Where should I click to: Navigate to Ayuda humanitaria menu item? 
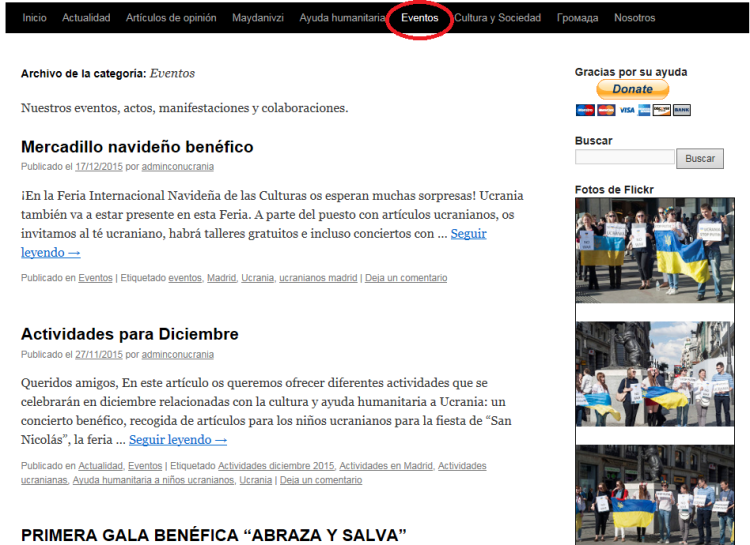[341, 18]
